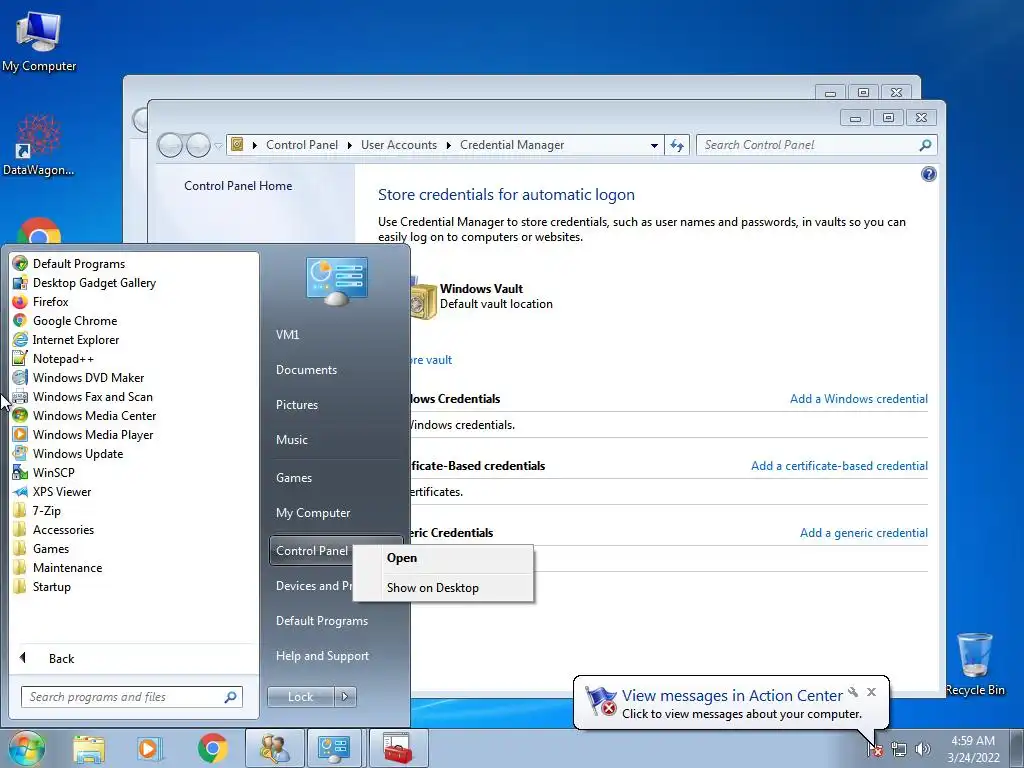Open Windows Explorer from the taskbar

point(89,748)
